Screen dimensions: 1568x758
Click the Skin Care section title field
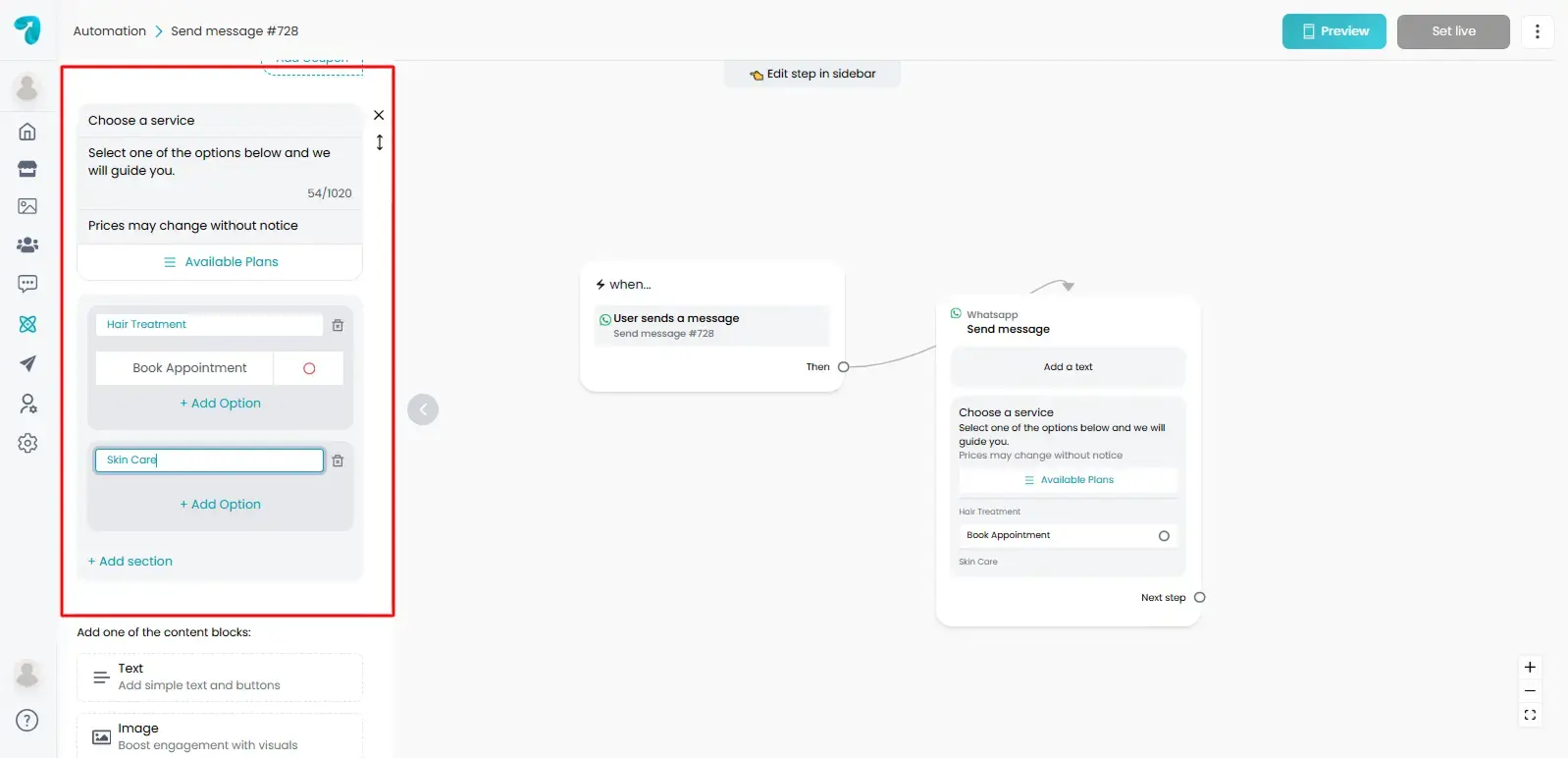(x=209, y=460)
